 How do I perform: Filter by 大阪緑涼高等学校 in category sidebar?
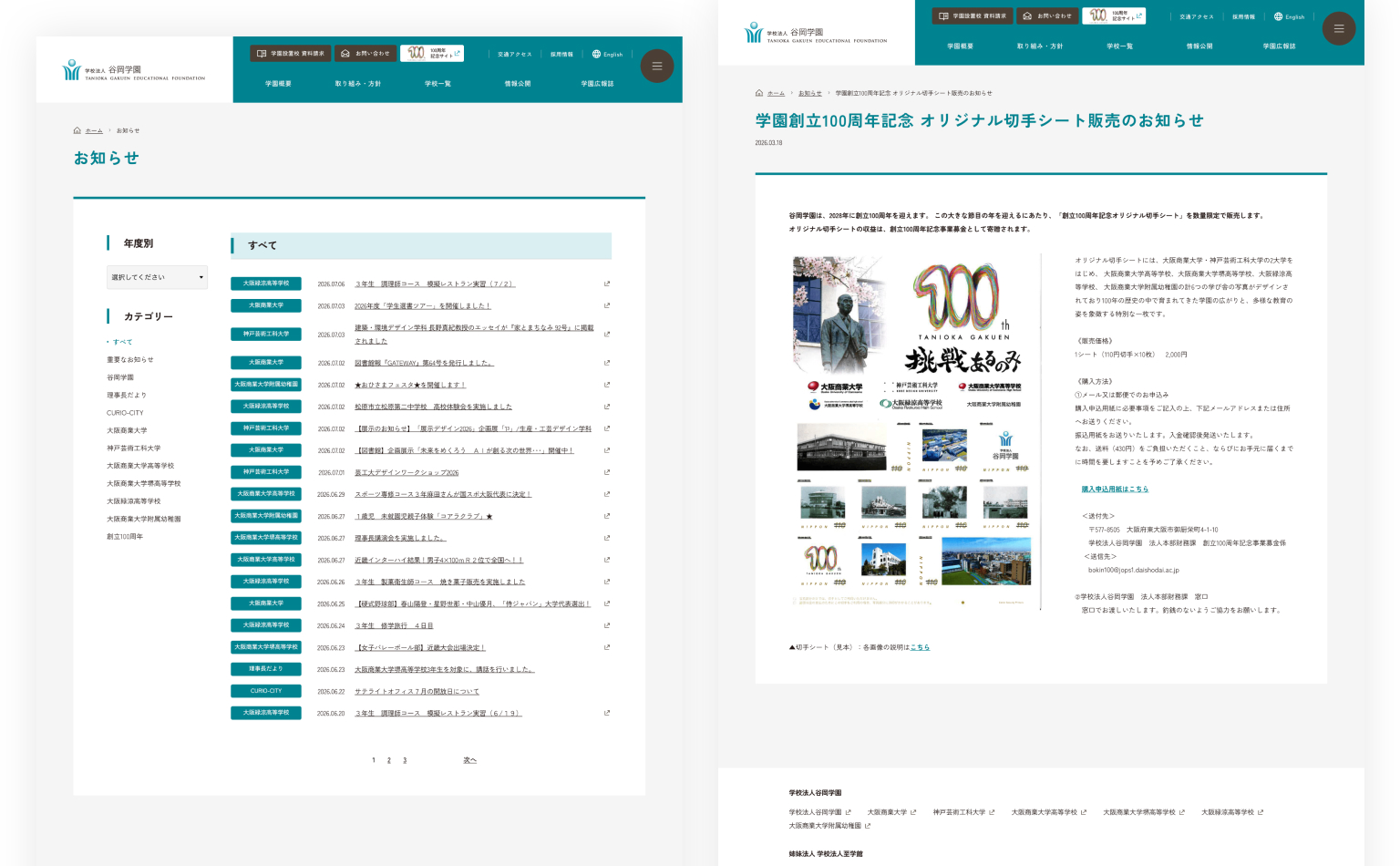pyautogui.click(x=133, y=501)
